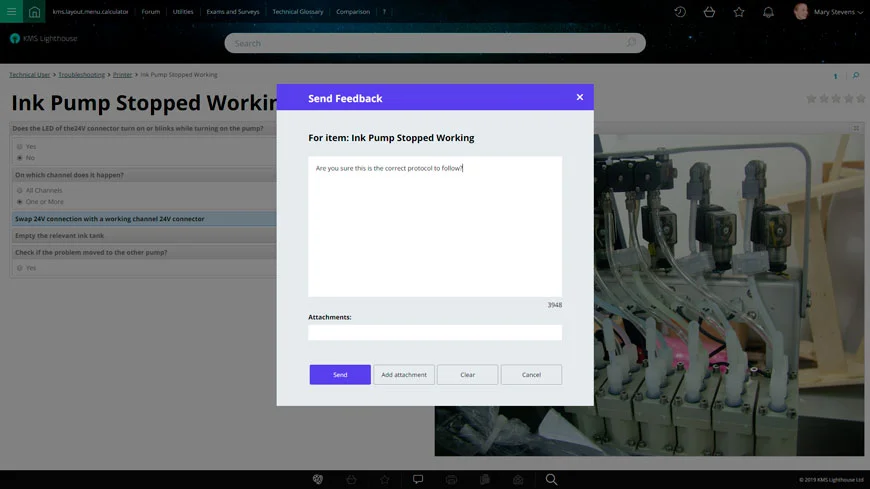This screenshot has height=489, width=870.
Task: Go to the home page icon
Action: click(34, 12)
